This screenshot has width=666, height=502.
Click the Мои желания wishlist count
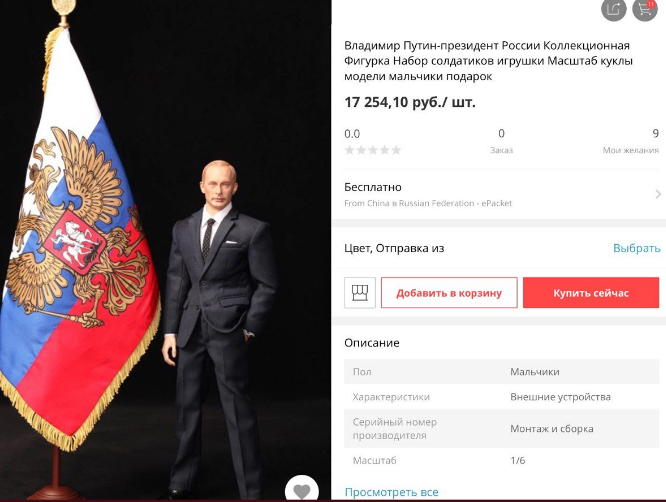point(631,141)
